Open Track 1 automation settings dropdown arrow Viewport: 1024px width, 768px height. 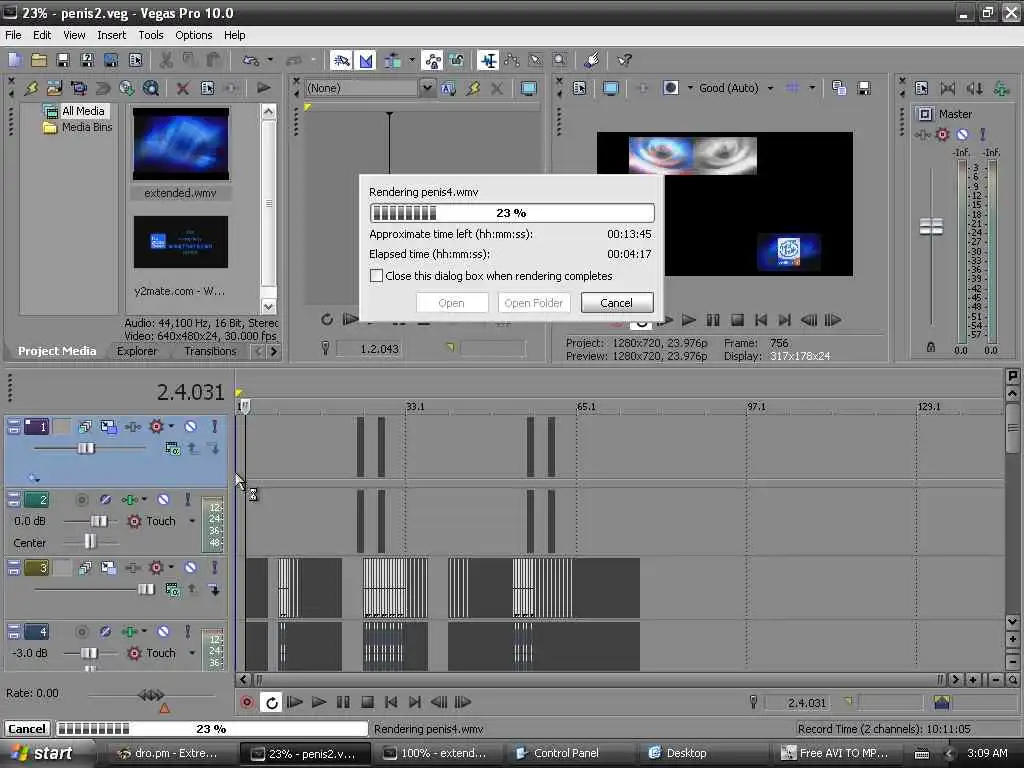click(171, 427)
